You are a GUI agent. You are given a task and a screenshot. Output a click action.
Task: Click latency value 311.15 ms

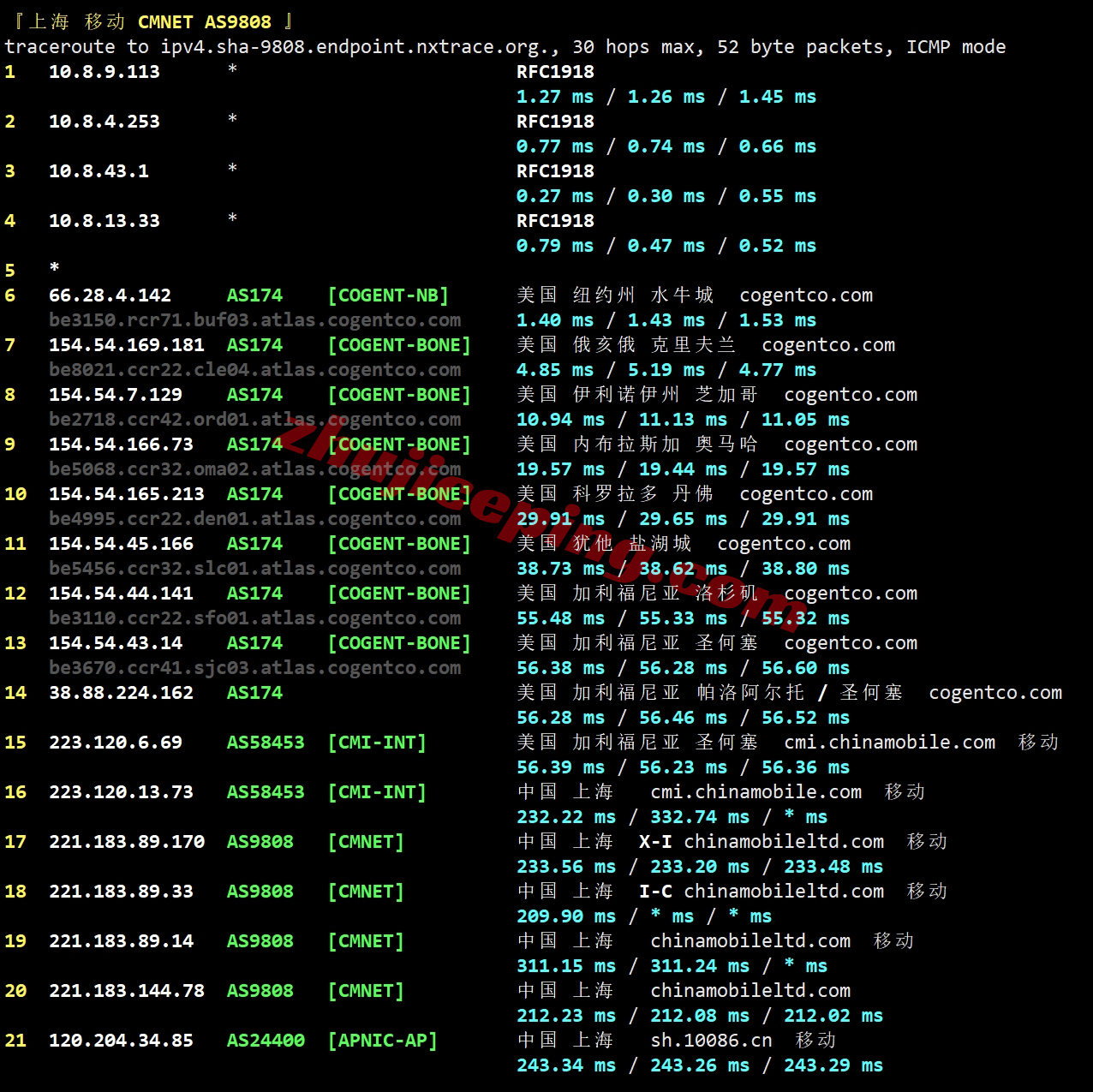[566, 966]
